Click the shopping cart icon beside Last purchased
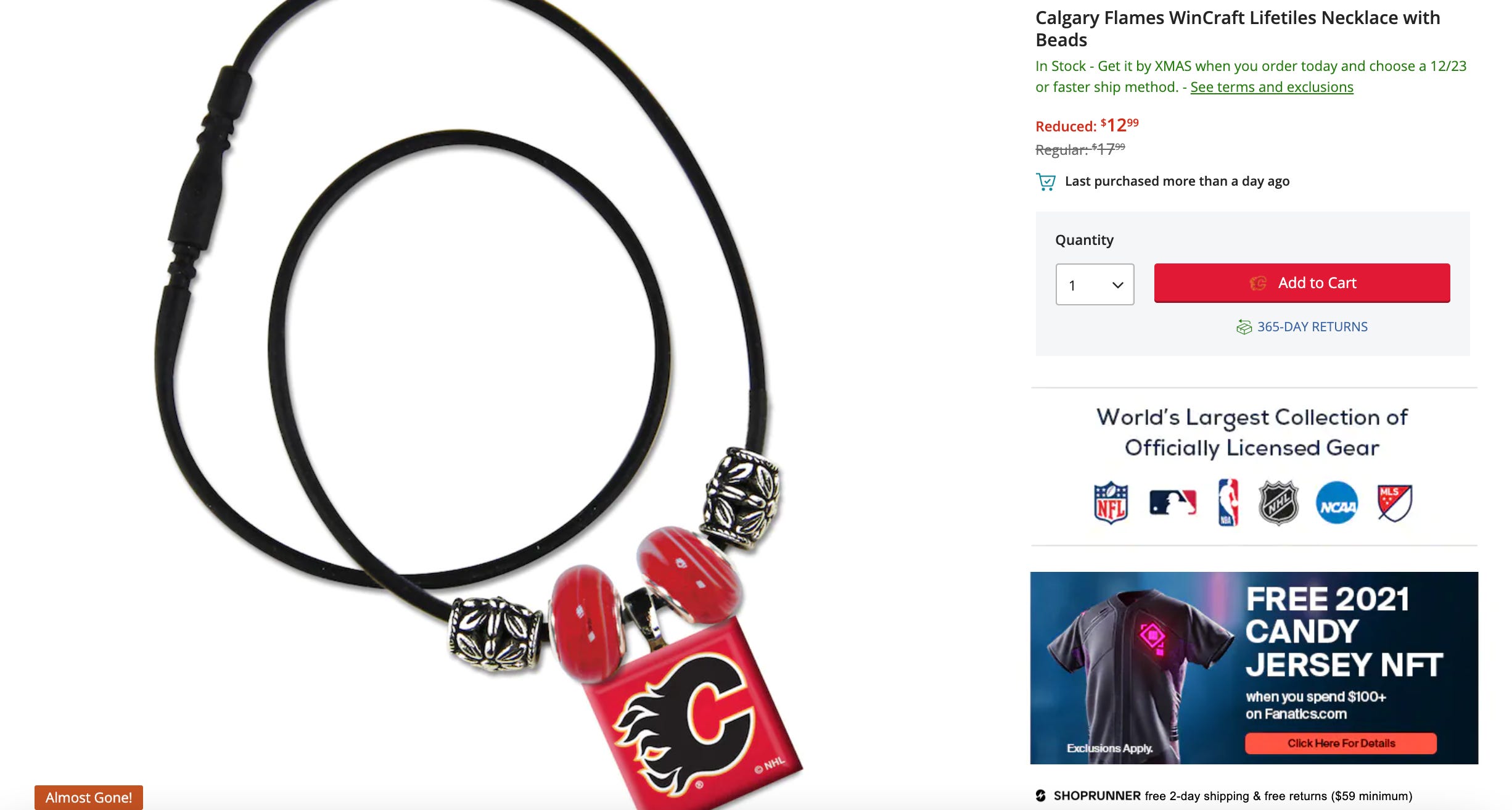1512x810 pixels. [x=1046, y=181]
